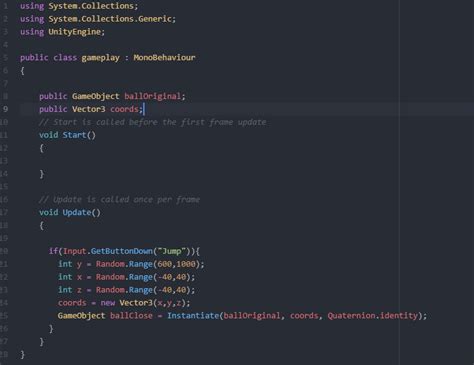
Task: Click variable 'x' in the 'int x' declaration
Action: tap(79, 277)
